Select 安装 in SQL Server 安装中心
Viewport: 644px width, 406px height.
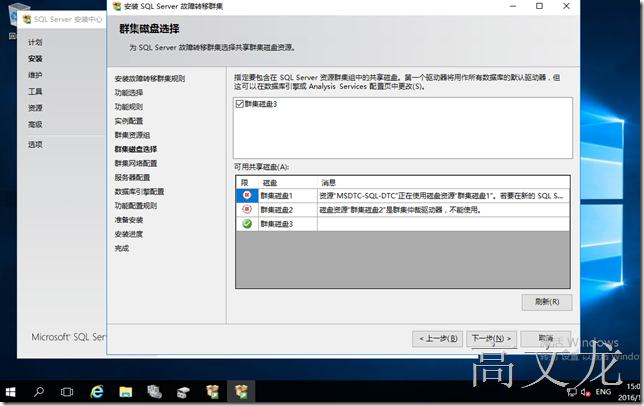35,59
